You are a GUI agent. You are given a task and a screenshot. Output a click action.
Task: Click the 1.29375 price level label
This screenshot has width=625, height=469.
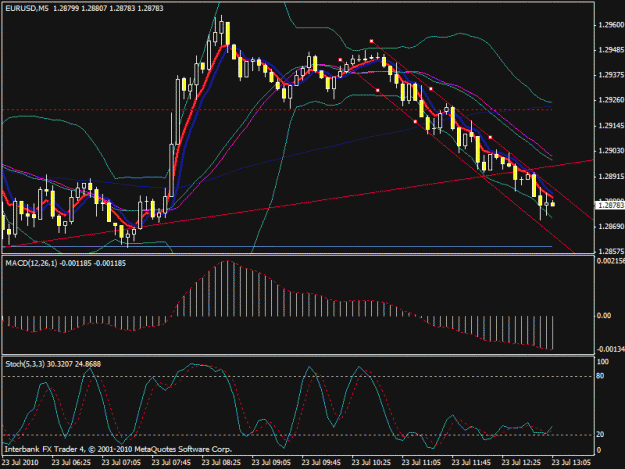coord(611,75)
